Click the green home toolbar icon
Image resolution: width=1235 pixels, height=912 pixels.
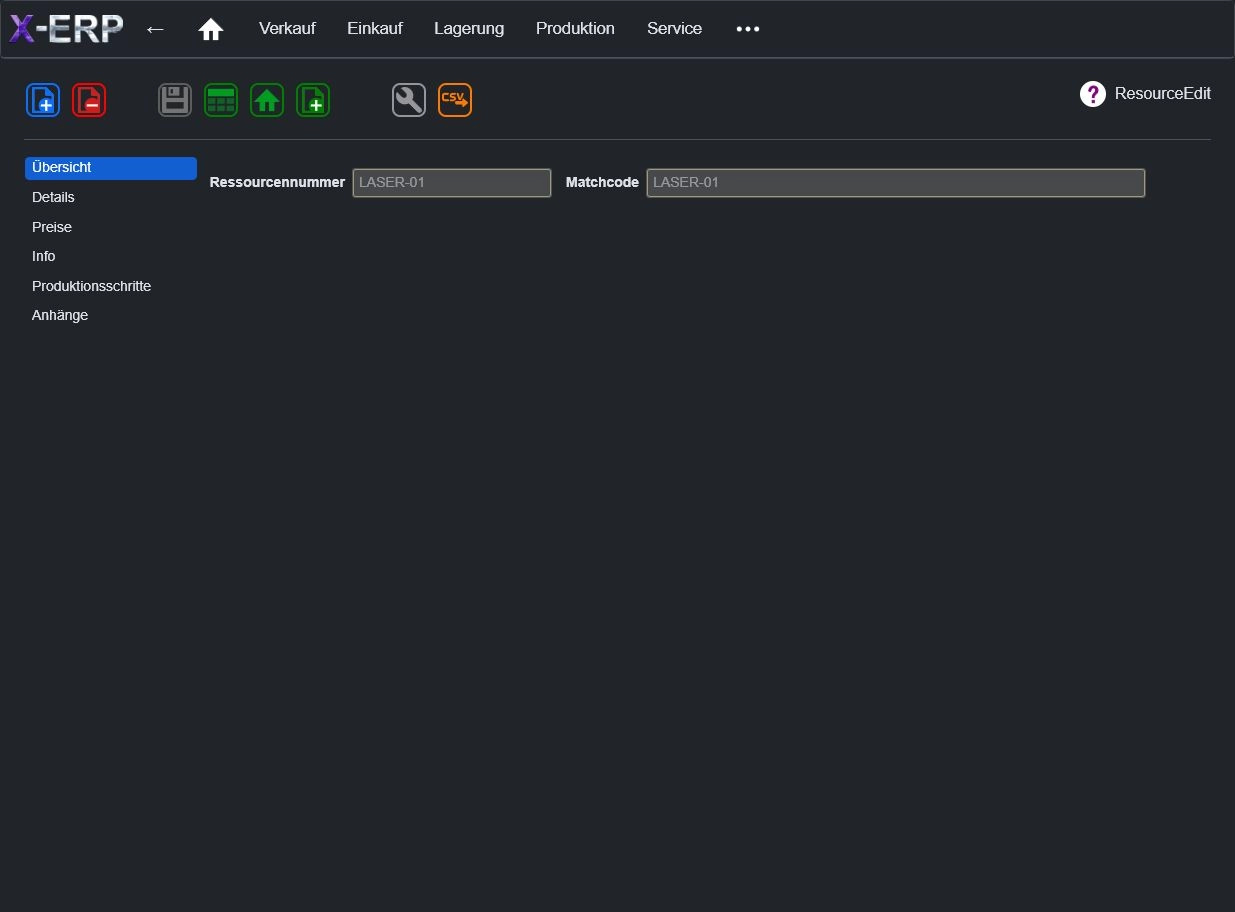click(x=267, y=100)
